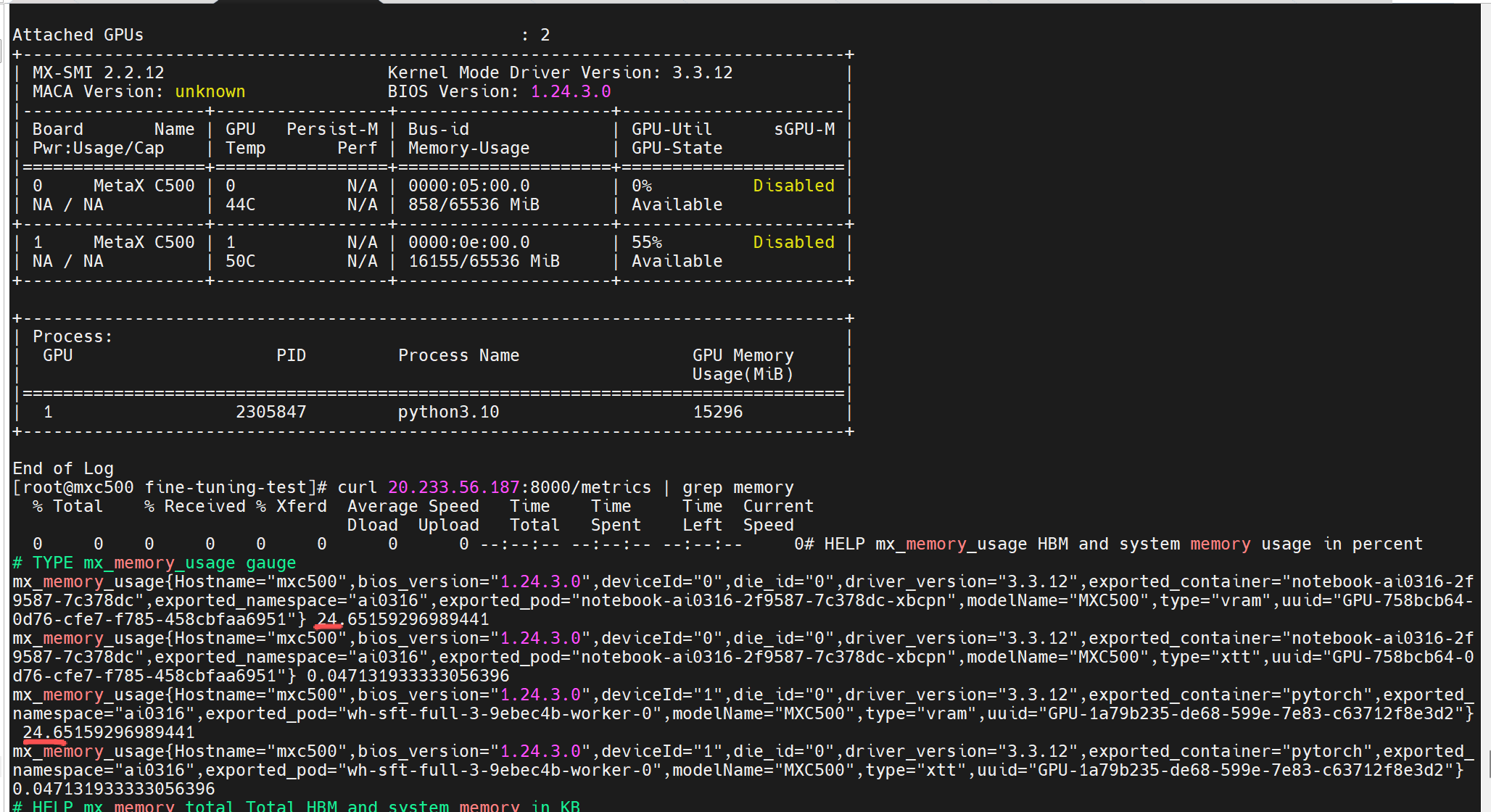Click the 16155/65536 MiB memory usage text
This screenshot has height=812, width=1491.
[x=484, y=261]
